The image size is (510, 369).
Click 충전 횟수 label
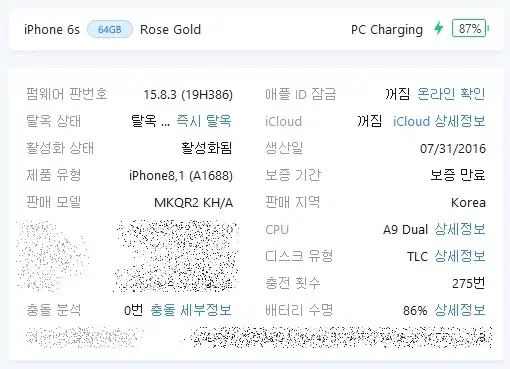click(293, 283)
